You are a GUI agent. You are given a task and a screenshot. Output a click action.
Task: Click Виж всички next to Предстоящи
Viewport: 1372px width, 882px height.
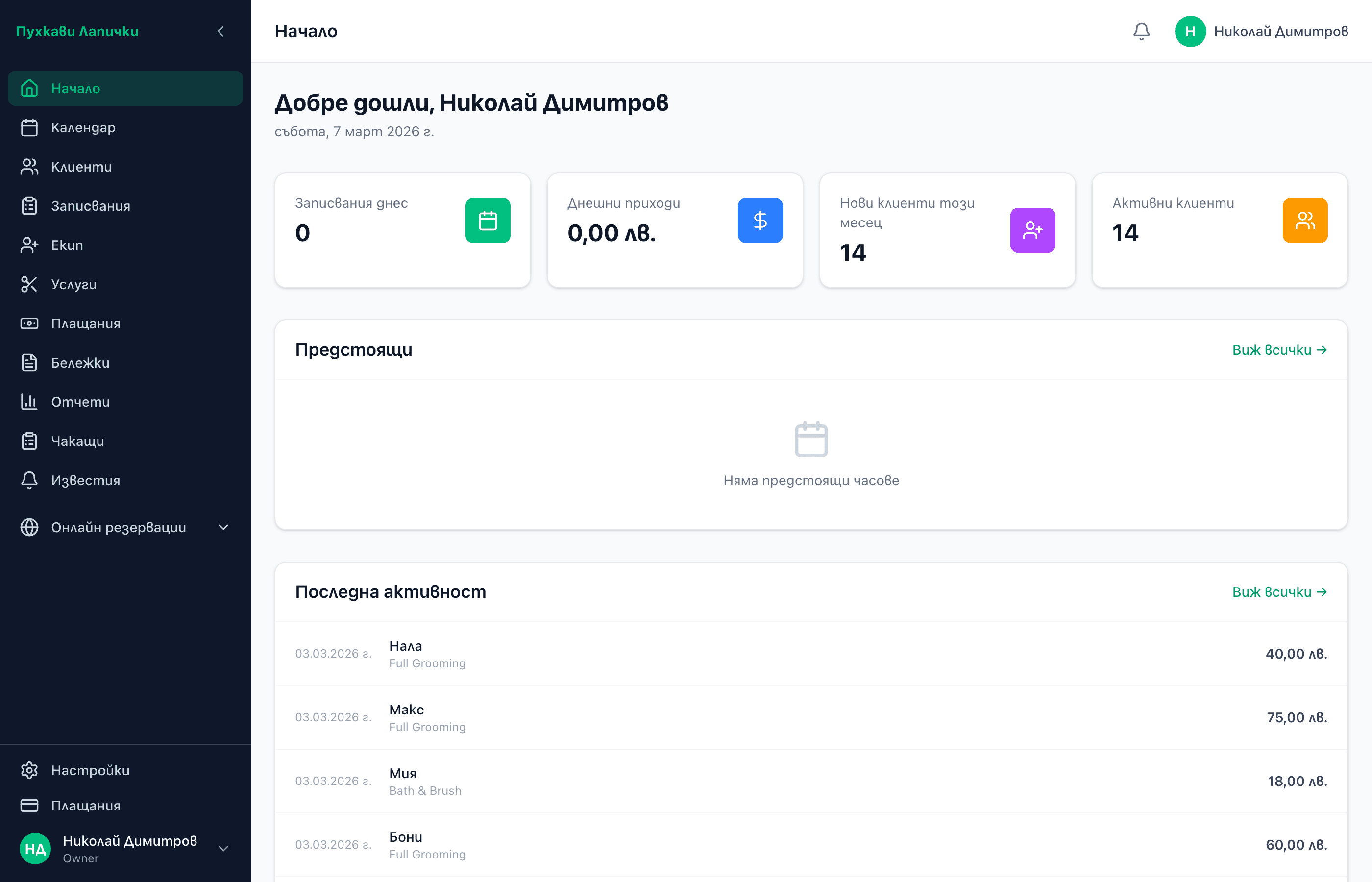[1279, 349]
